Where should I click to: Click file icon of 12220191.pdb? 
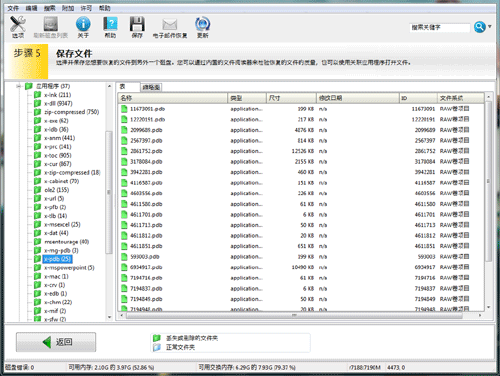pos(124,119)
